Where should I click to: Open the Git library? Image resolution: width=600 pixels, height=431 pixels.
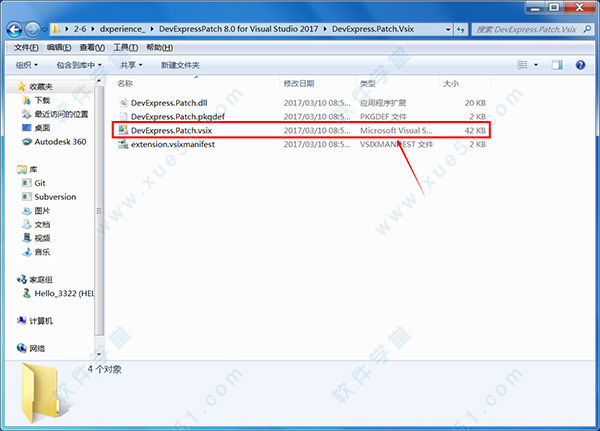click(40, 183)
